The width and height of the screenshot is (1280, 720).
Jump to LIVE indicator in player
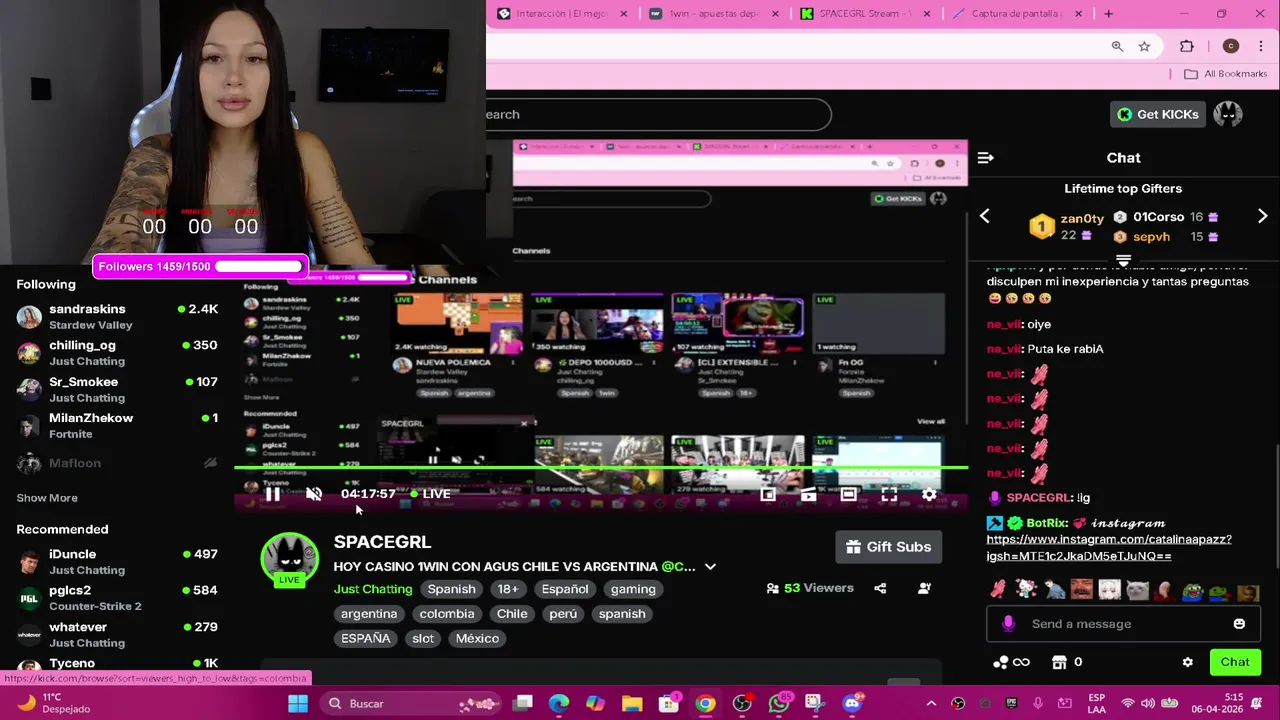(x=430, y=494)
